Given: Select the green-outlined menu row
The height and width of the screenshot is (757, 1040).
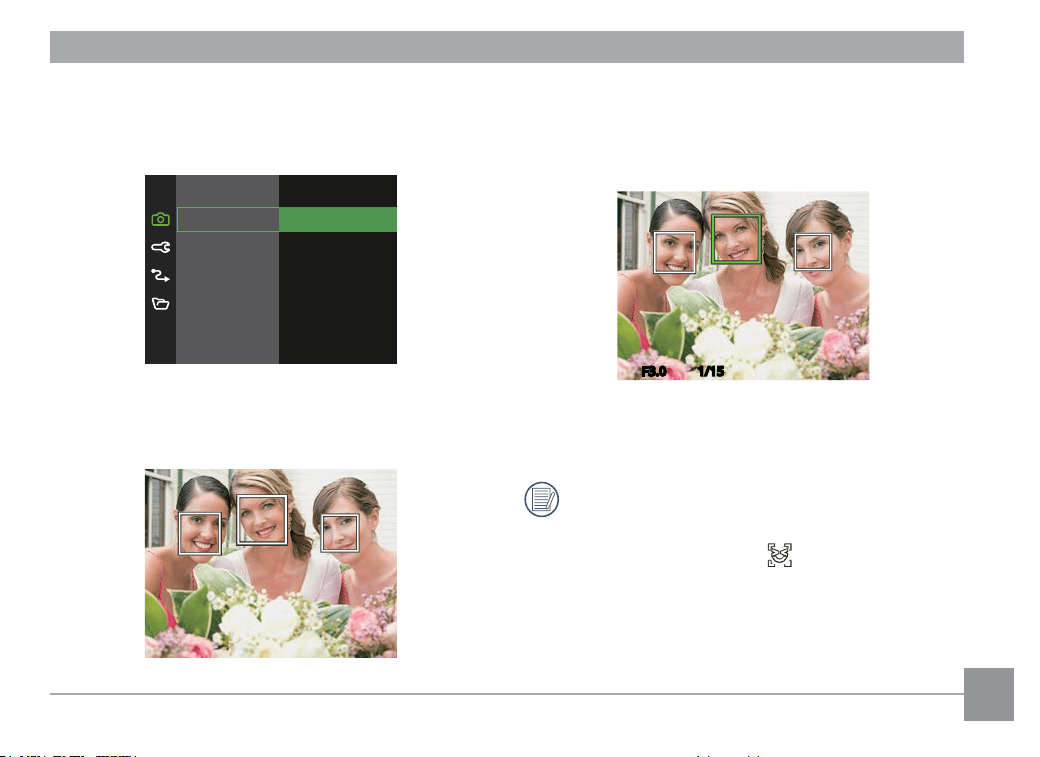Looking at the screenshot, I should (228, 220).
